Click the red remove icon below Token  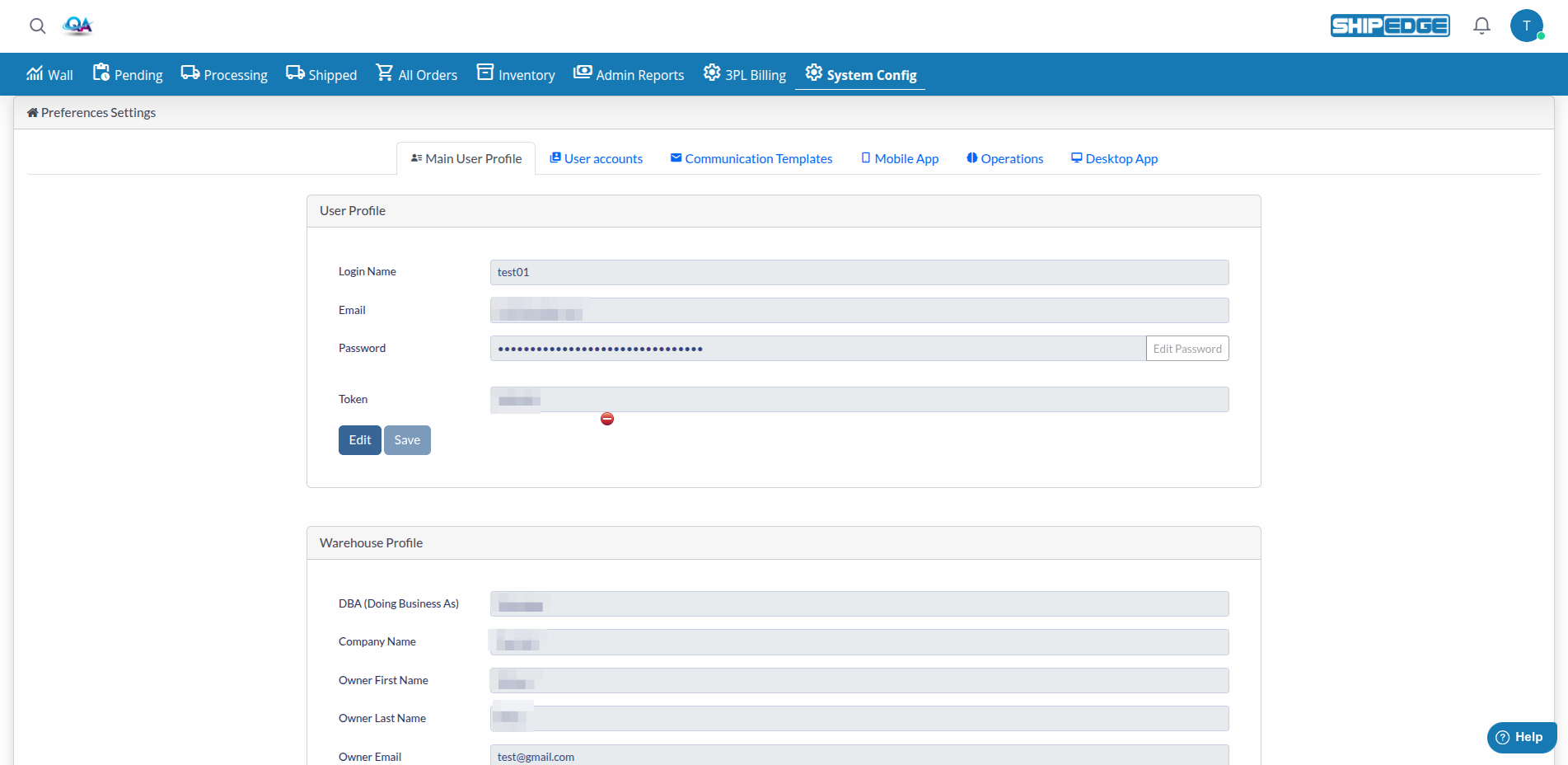click(x=607, y=419)
